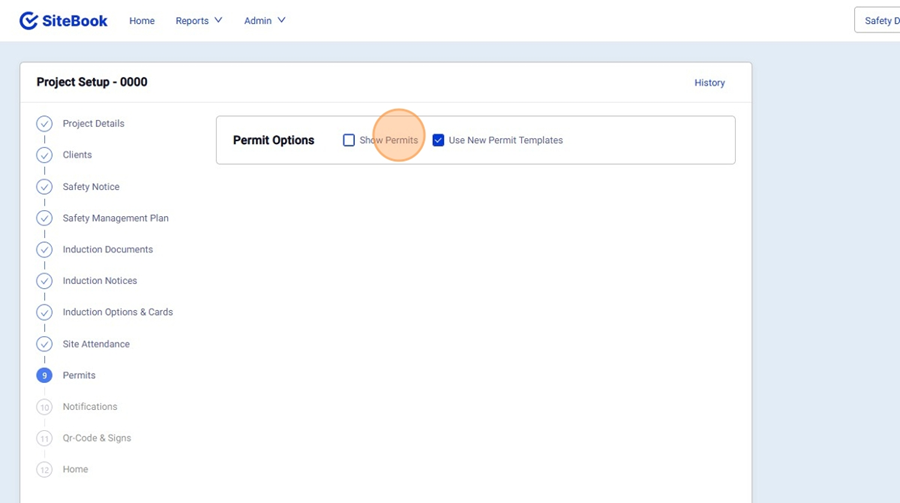
Task: Enable the Show Permits checkbox
Action: (349, 141)
